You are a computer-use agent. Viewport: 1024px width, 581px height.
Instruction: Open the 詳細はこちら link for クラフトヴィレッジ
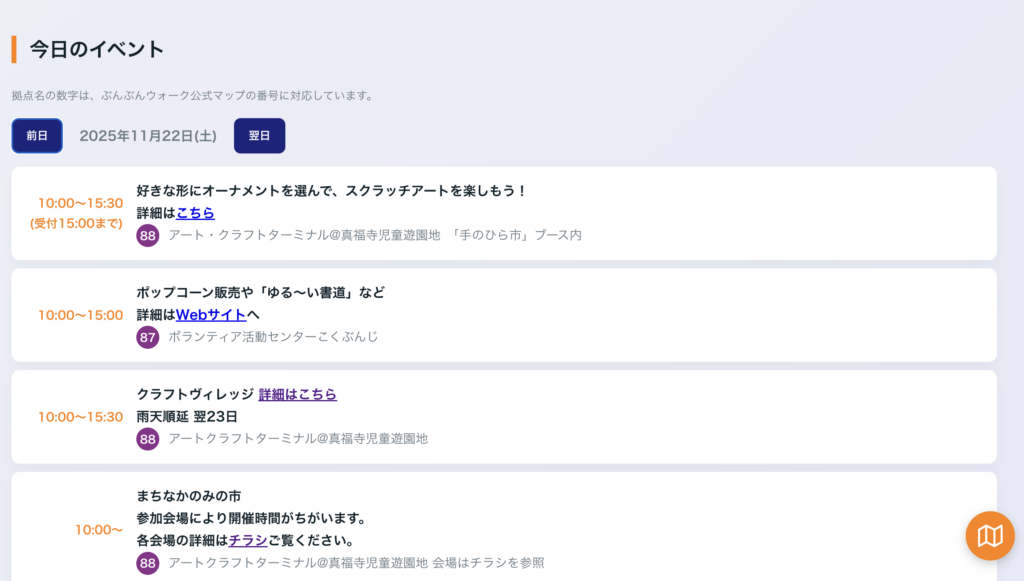pyautogui.click(x=297, y=395)
